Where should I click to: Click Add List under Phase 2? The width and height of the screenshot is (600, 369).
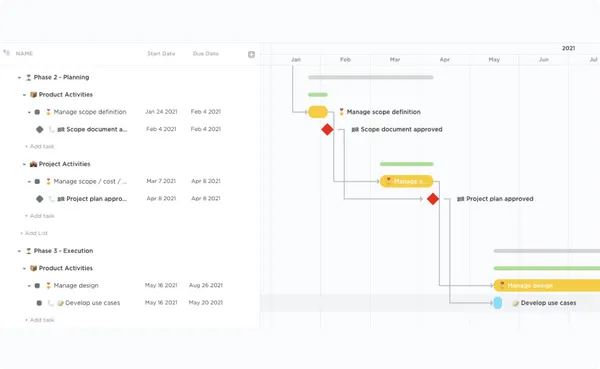point(34,233)
